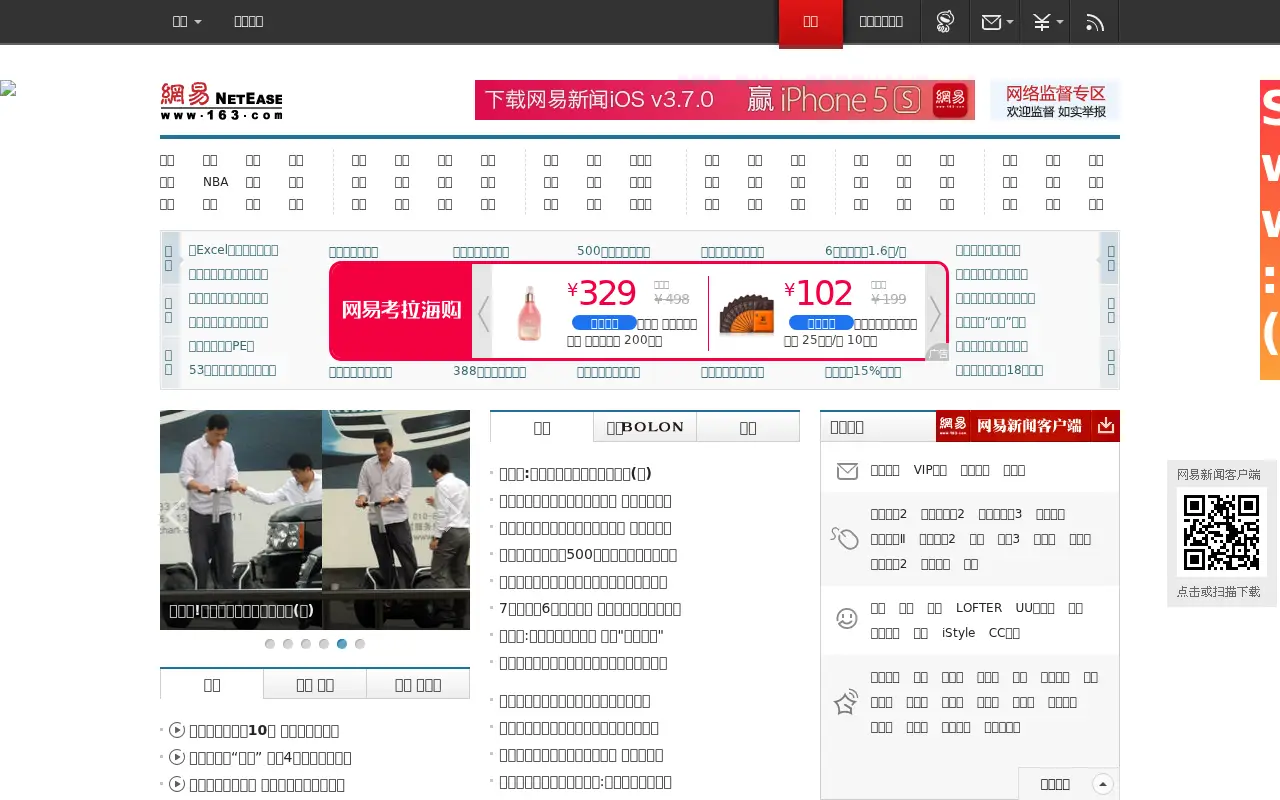Click the envelope icon in the product panel
This screenshot has height=800, width=1280.
point(847,471)
